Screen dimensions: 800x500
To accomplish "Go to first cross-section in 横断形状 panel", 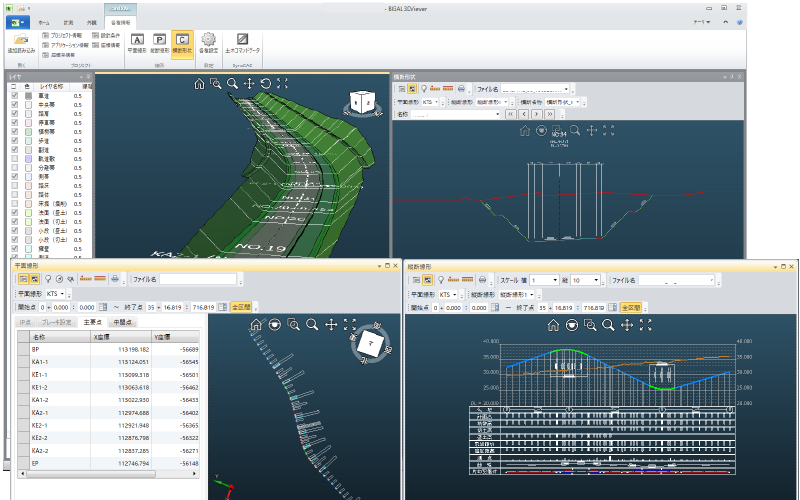I will pos(511,114).
